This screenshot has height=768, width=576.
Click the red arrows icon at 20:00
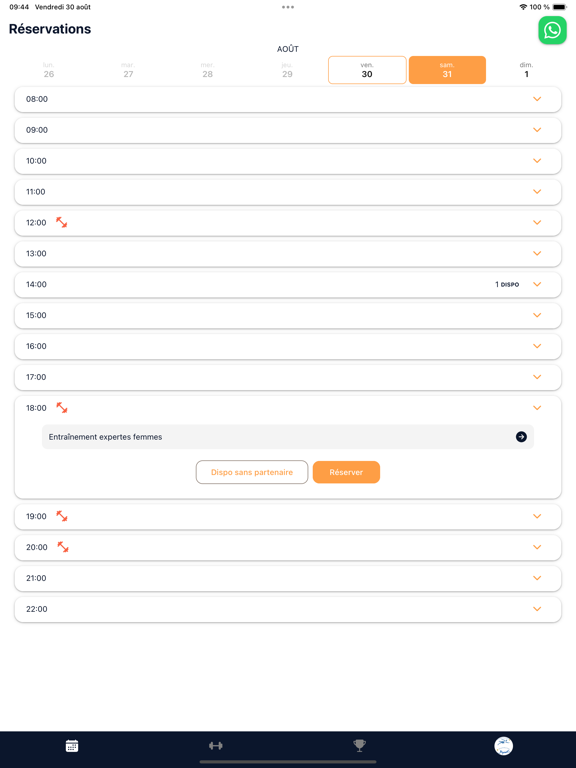coord(63,547)
